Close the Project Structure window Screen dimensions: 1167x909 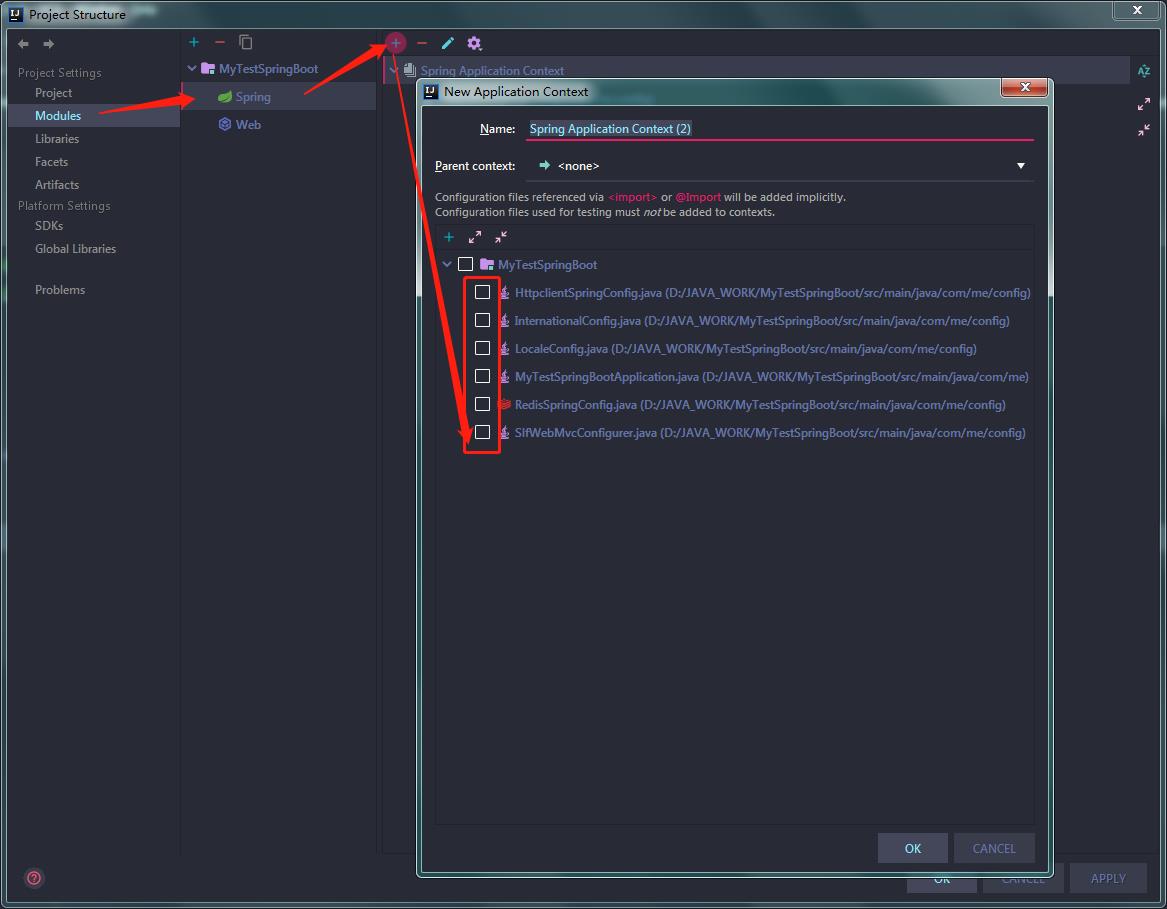(x=1137, y=10)
